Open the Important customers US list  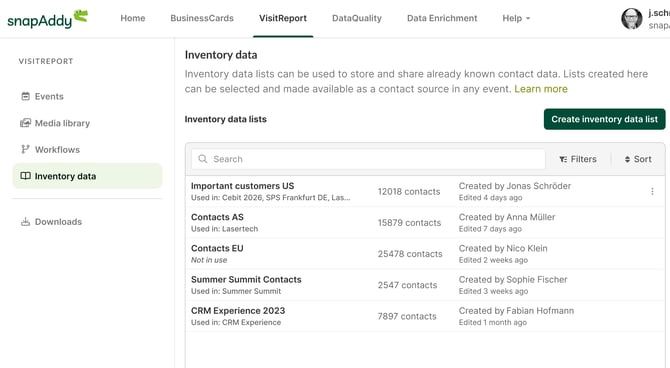242,186
